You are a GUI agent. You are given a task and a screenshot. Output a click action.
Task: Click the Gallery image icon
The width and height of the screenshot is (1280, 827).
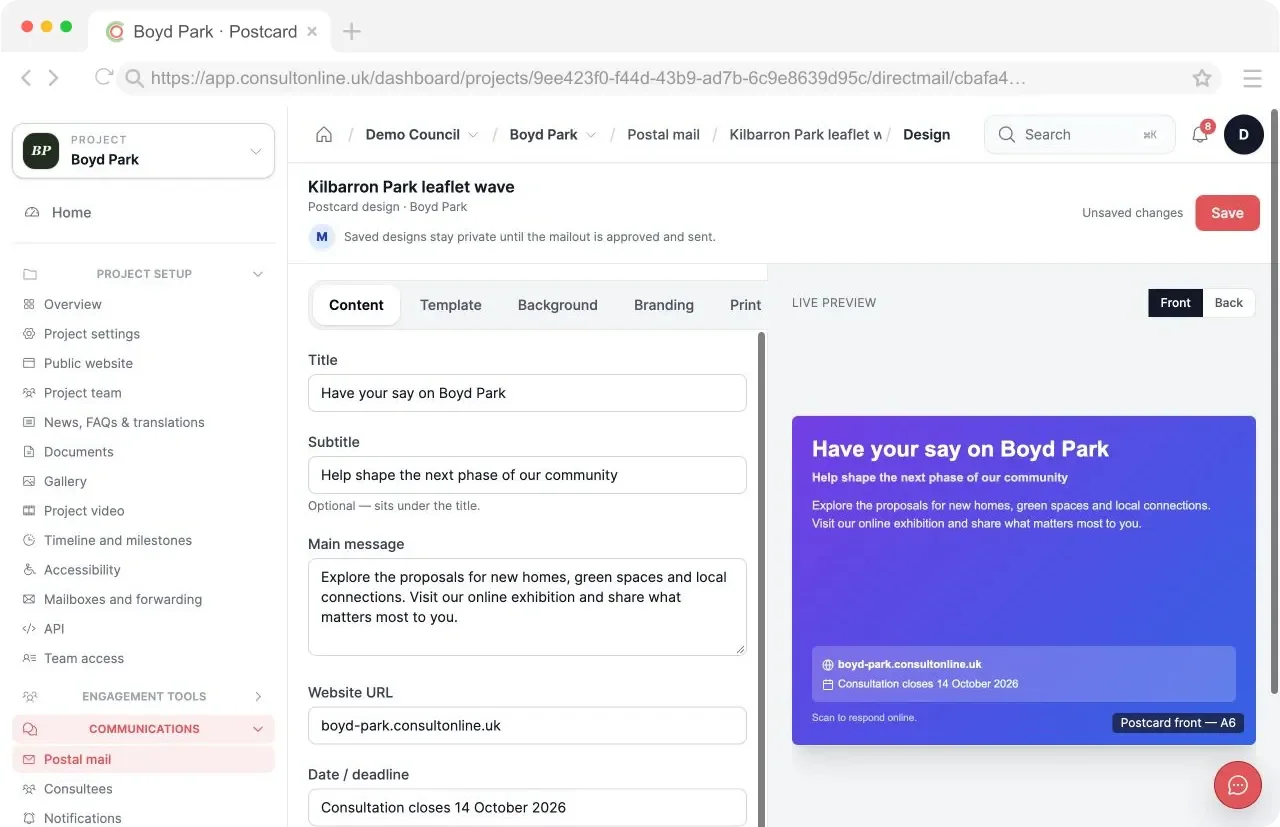tap(29, 481)
